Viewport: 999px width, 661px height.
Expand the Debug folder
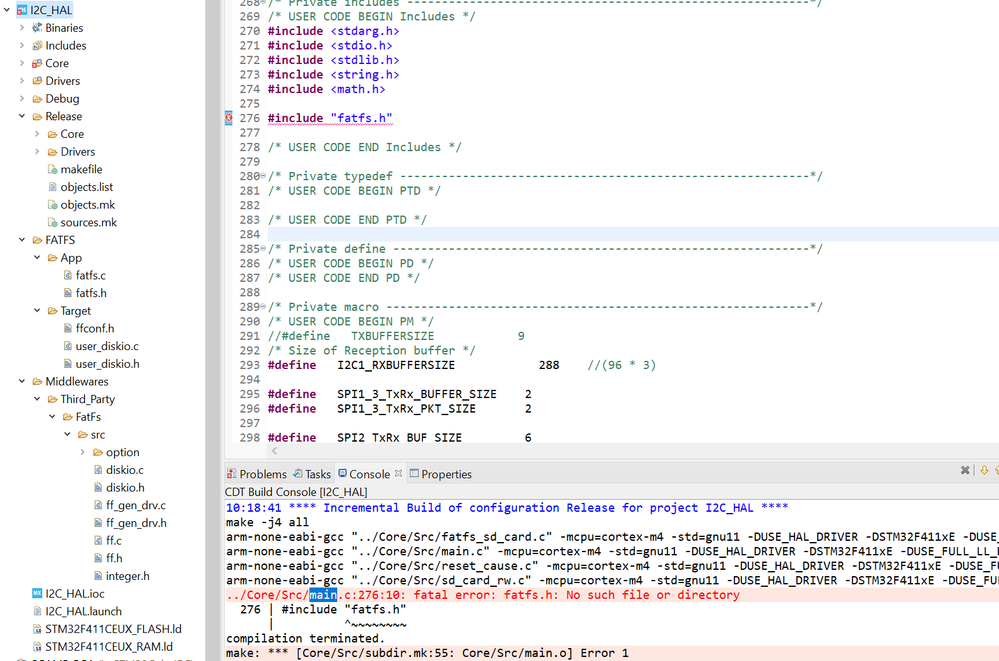coord(22,99)
